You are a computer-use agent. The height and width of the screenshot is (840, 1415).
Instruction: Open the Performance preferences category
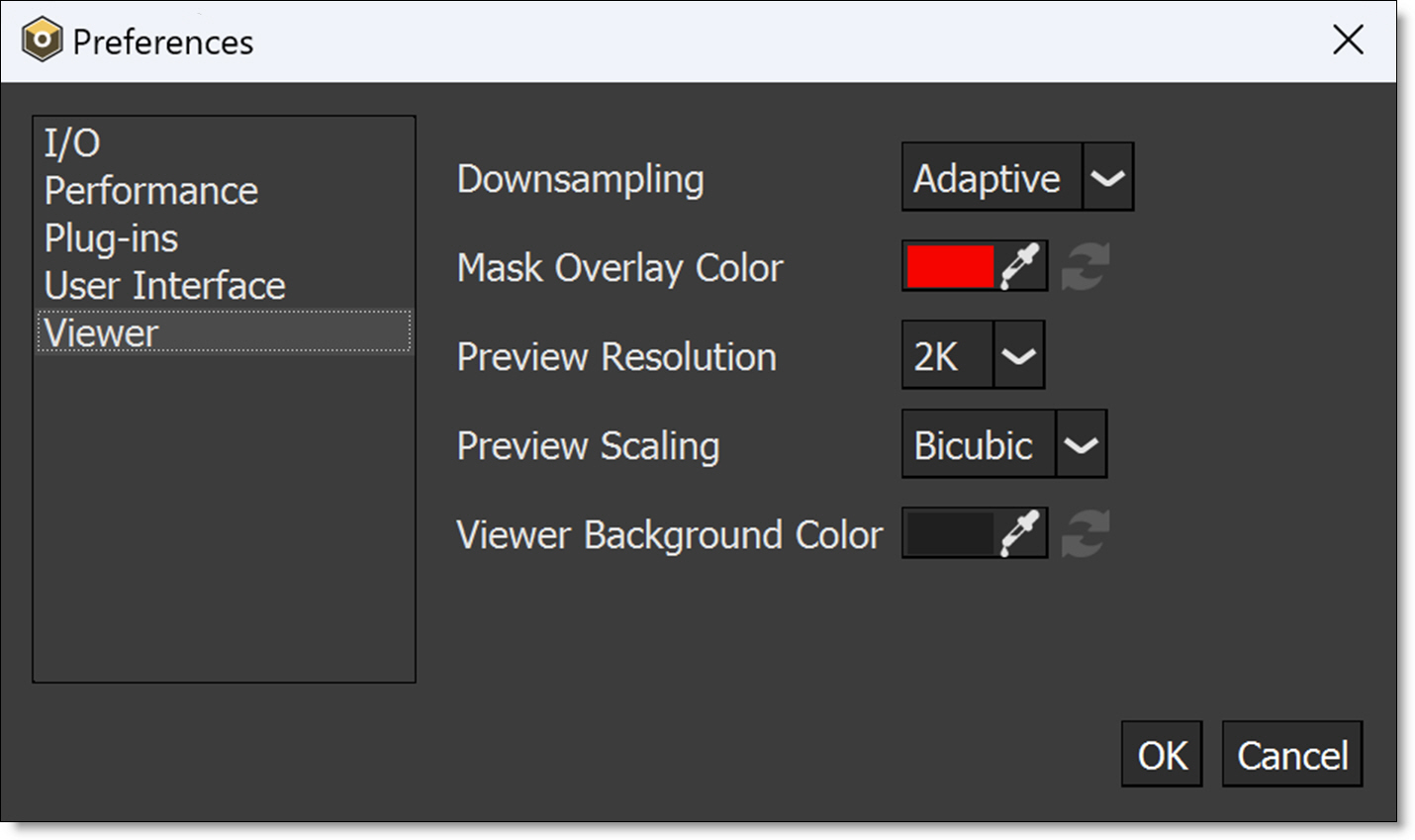(x=150, y=191)
